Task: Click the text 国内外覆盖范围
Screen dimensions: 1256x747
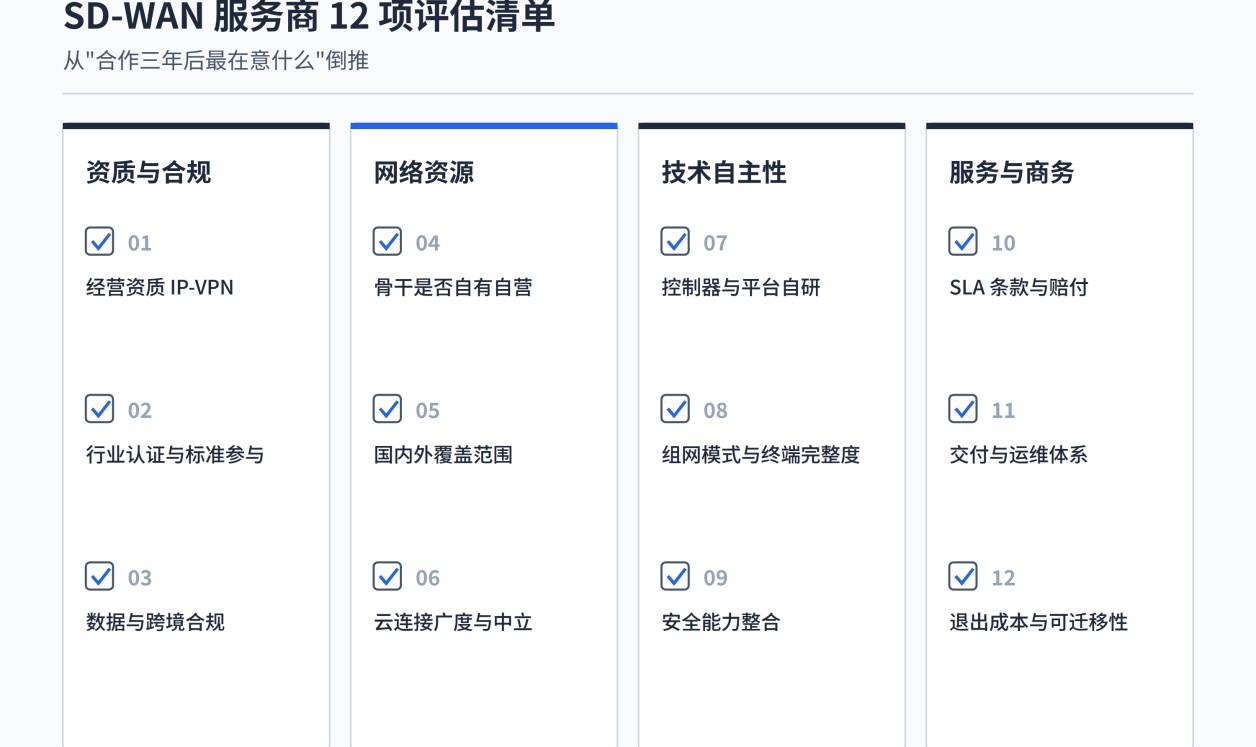Action: (443, 455)
